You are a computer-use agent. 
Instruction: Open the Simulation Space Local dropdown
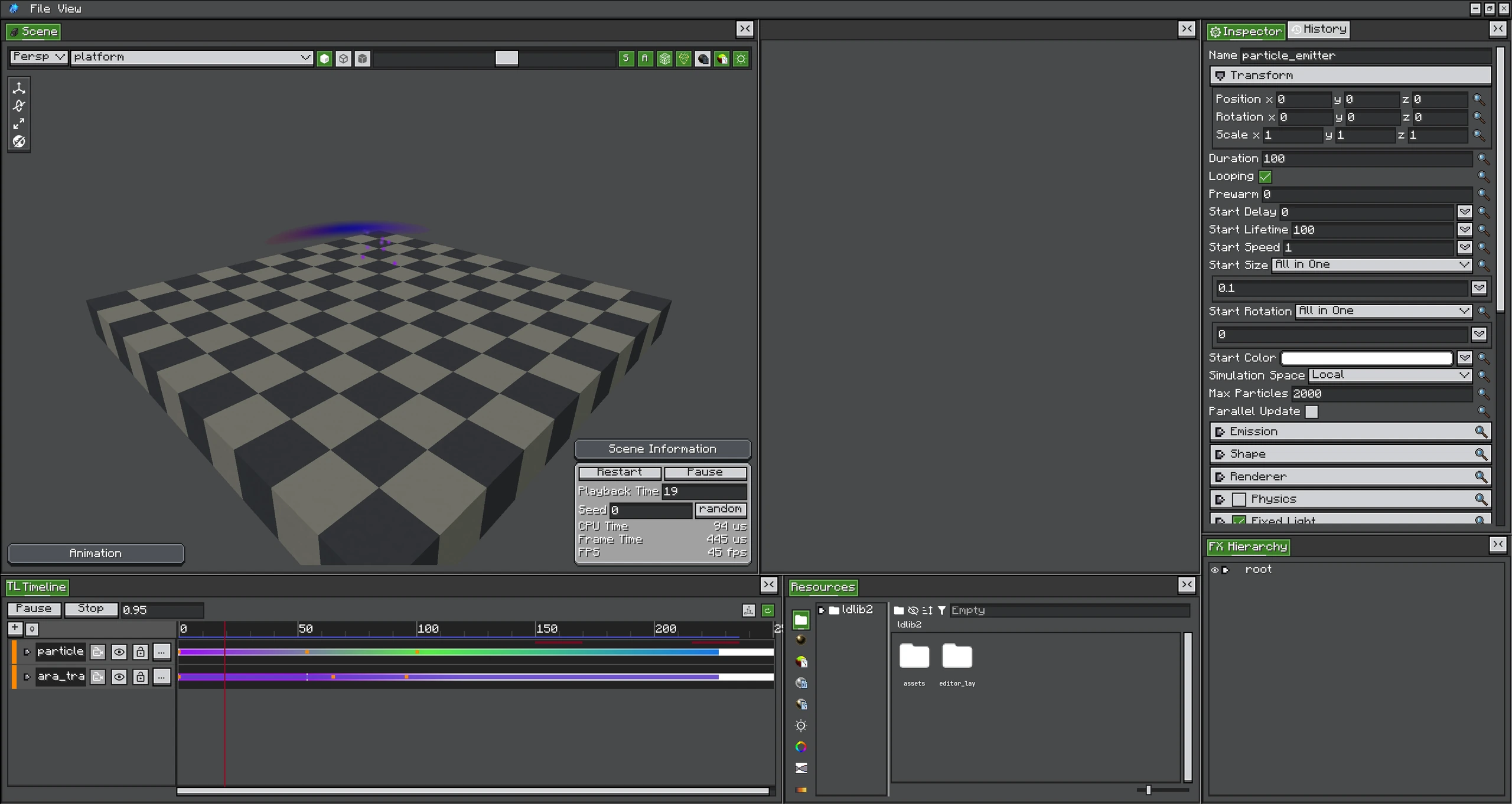tap(1390, 375)
